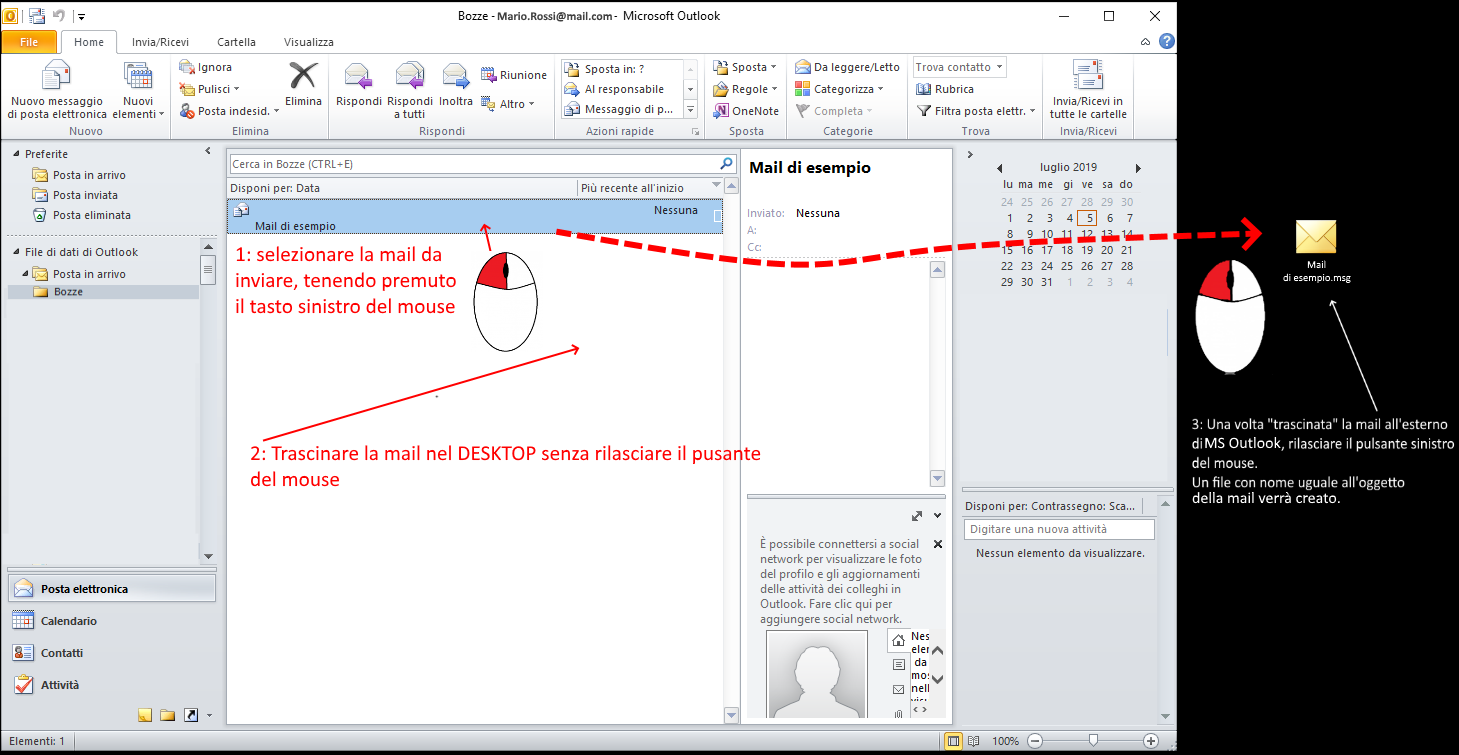
Task: Toggle Da leggere/Letto status
Action: (x=848, y=67)
